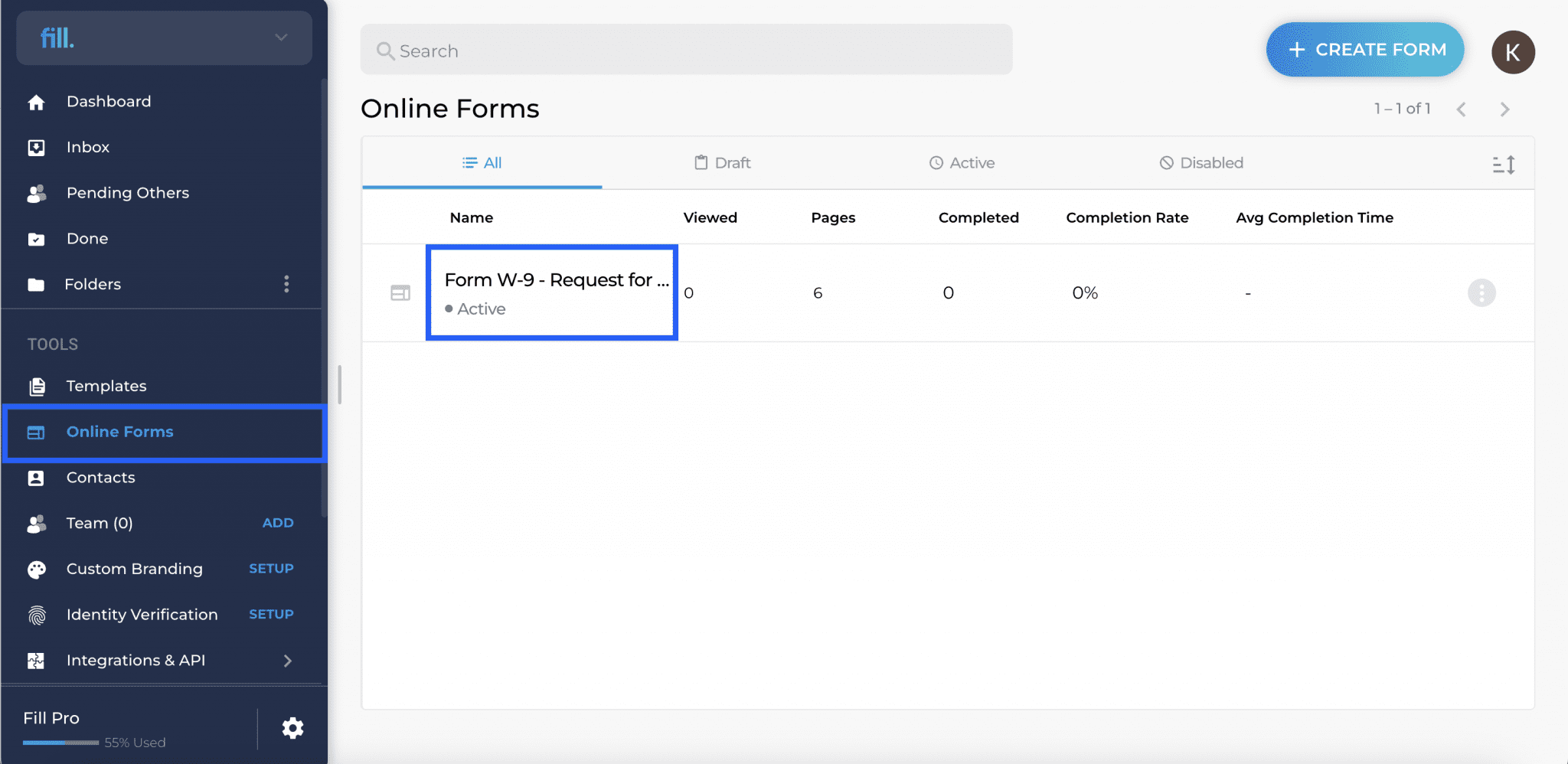The image size is (1568, 764).
Task: Click the pages value 6
Action: (818, 292)
